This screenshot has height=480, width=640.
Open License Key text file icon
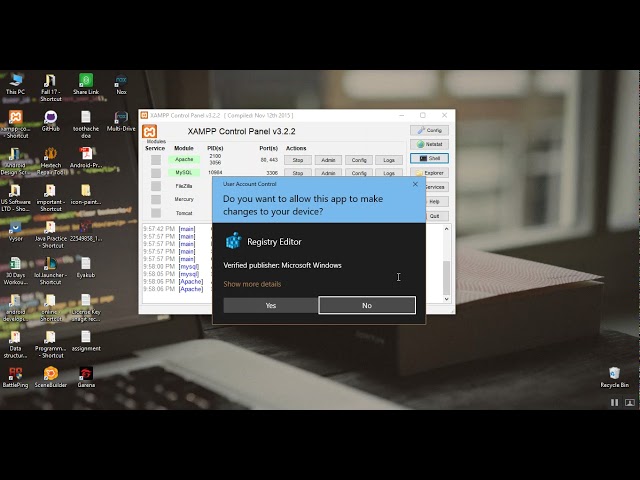pyautogui.click(x=86, y=307)
